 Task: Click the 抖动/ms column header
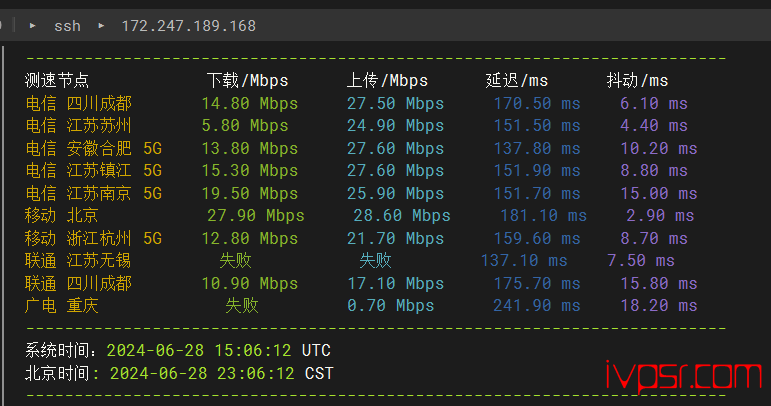(x=637, y=81)
